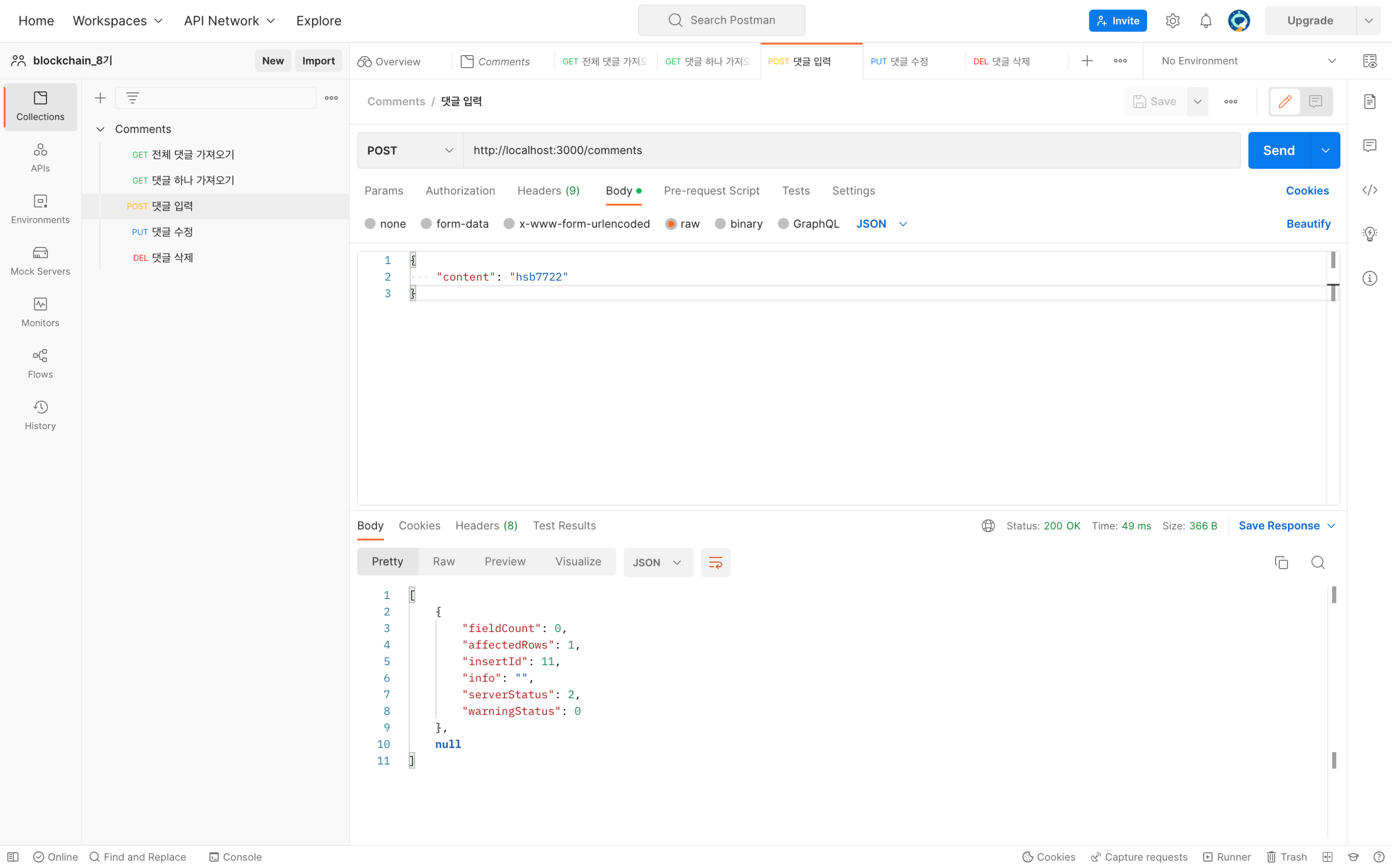Open collections sidebar more options ellipsis
The height and width of the screenshot is (868, 1392).
331,98
